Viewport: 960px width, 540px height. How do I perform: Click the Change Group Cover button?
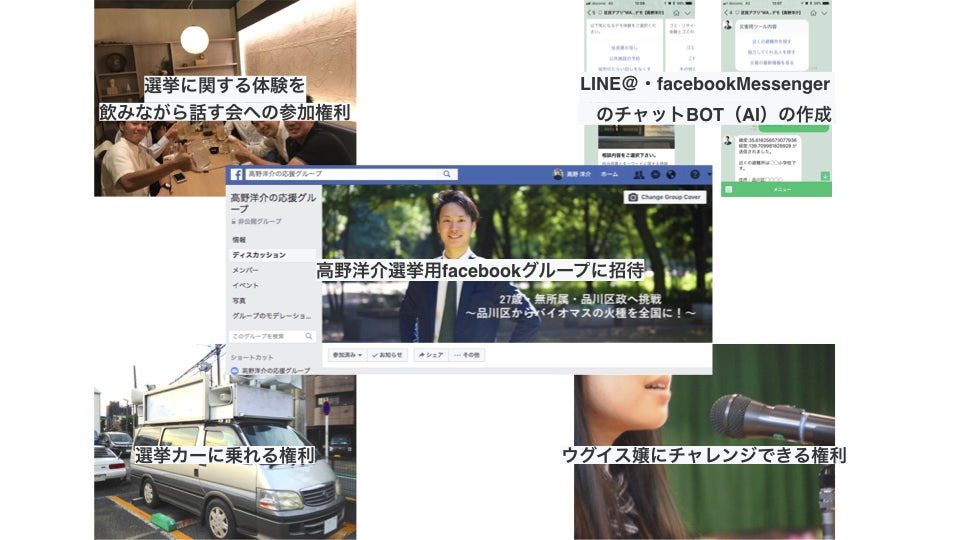click(x=665, y=198)
